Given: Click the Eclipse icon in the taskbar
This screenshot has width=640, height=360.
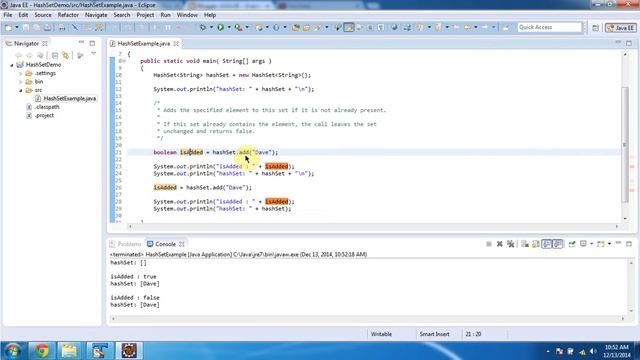Looking at the screenshot, I should (x=129, y=351).
